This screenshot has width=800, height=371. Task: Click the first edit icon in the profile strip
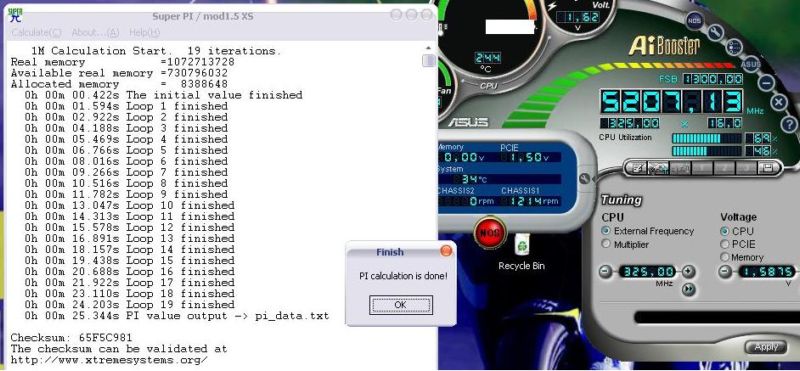pyautogui.click(x=636, y=167)
